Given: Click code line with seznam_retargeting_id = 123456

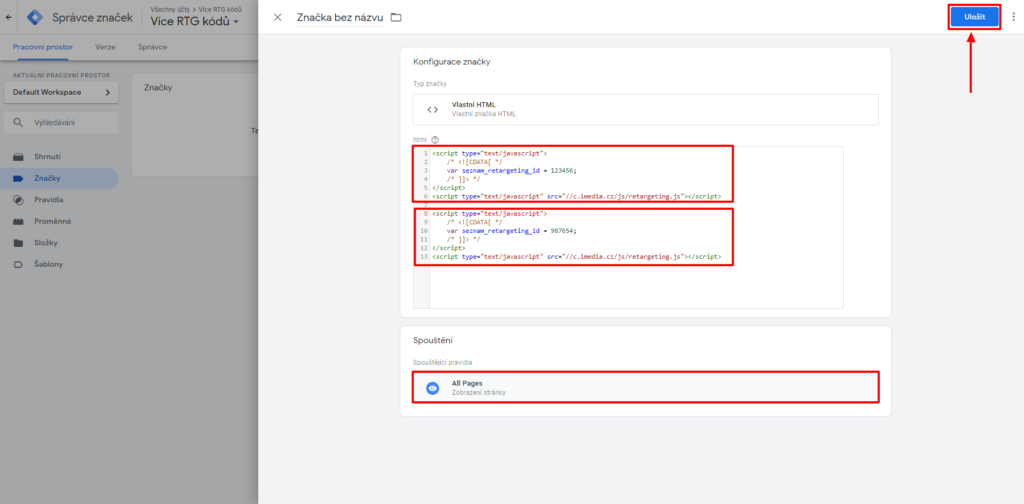Looking at the screenshot, I should [512, 170].
